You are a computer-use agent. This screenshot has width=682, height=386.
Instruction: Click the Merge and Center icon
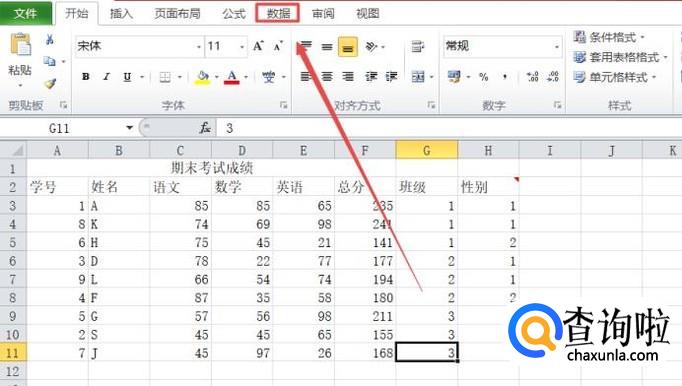coord(418,77)
